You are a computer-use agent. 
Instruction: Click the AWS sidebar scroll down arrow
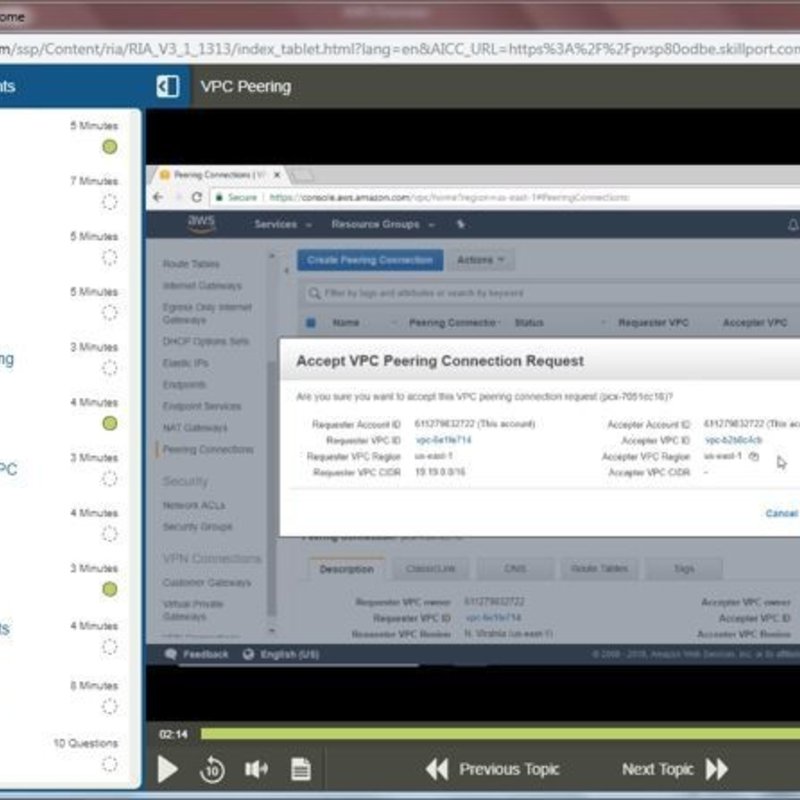click(x=272, y=631)
